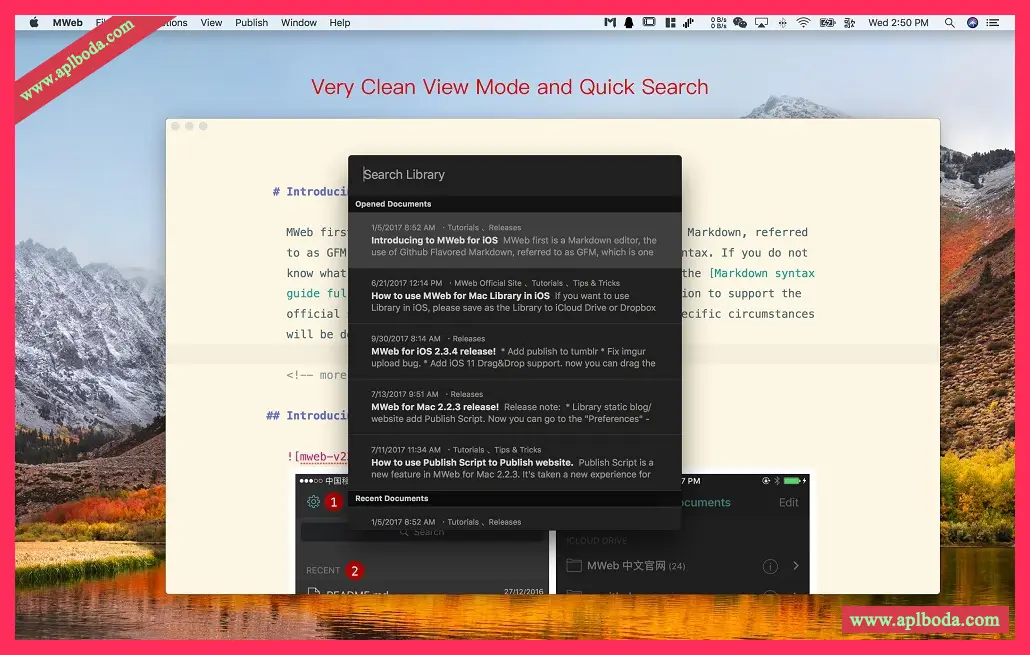Open the View menu
This screenshot has height=655, width=1030.
tap(211, 22)
